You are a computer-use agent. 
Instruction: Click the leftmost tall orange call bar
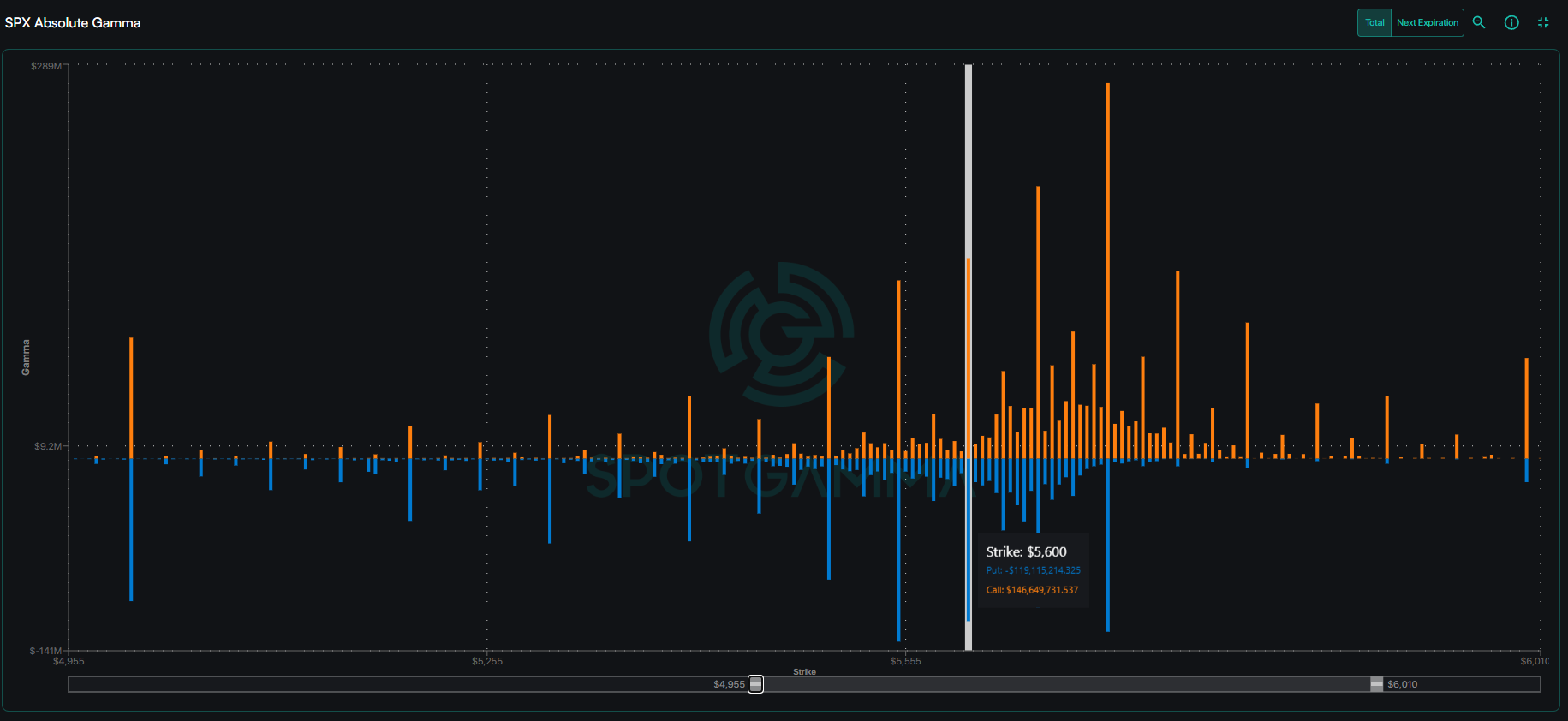tap(131, 394)
